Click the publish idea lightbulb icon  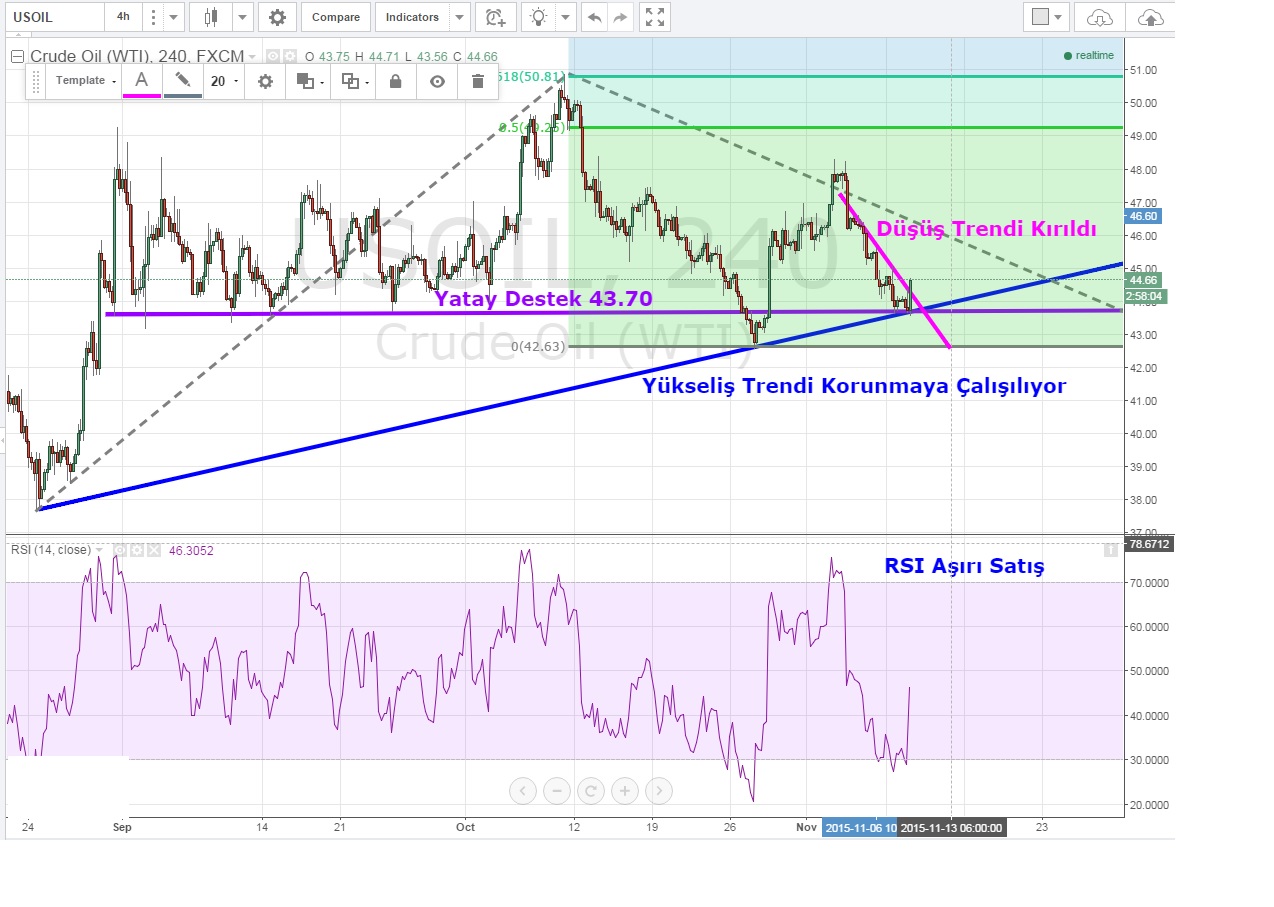[539, 17]
